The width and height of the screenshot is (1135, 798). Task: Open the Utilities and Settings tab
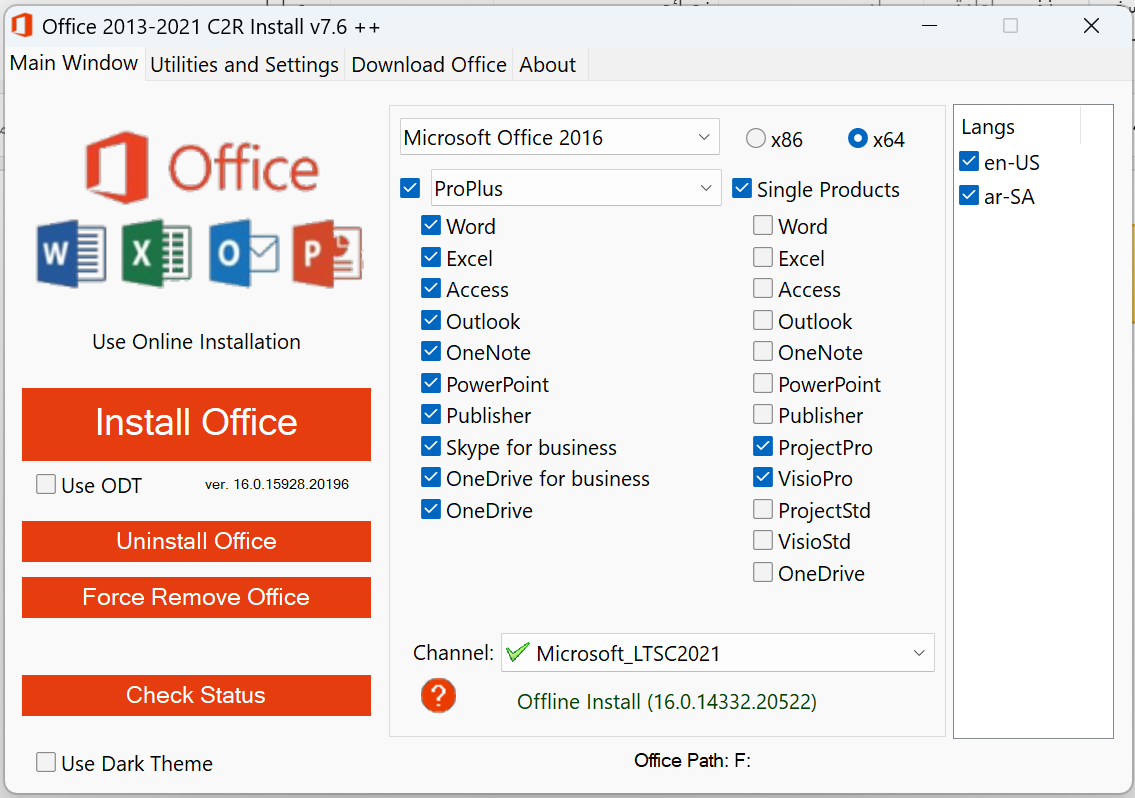(245, 64)
